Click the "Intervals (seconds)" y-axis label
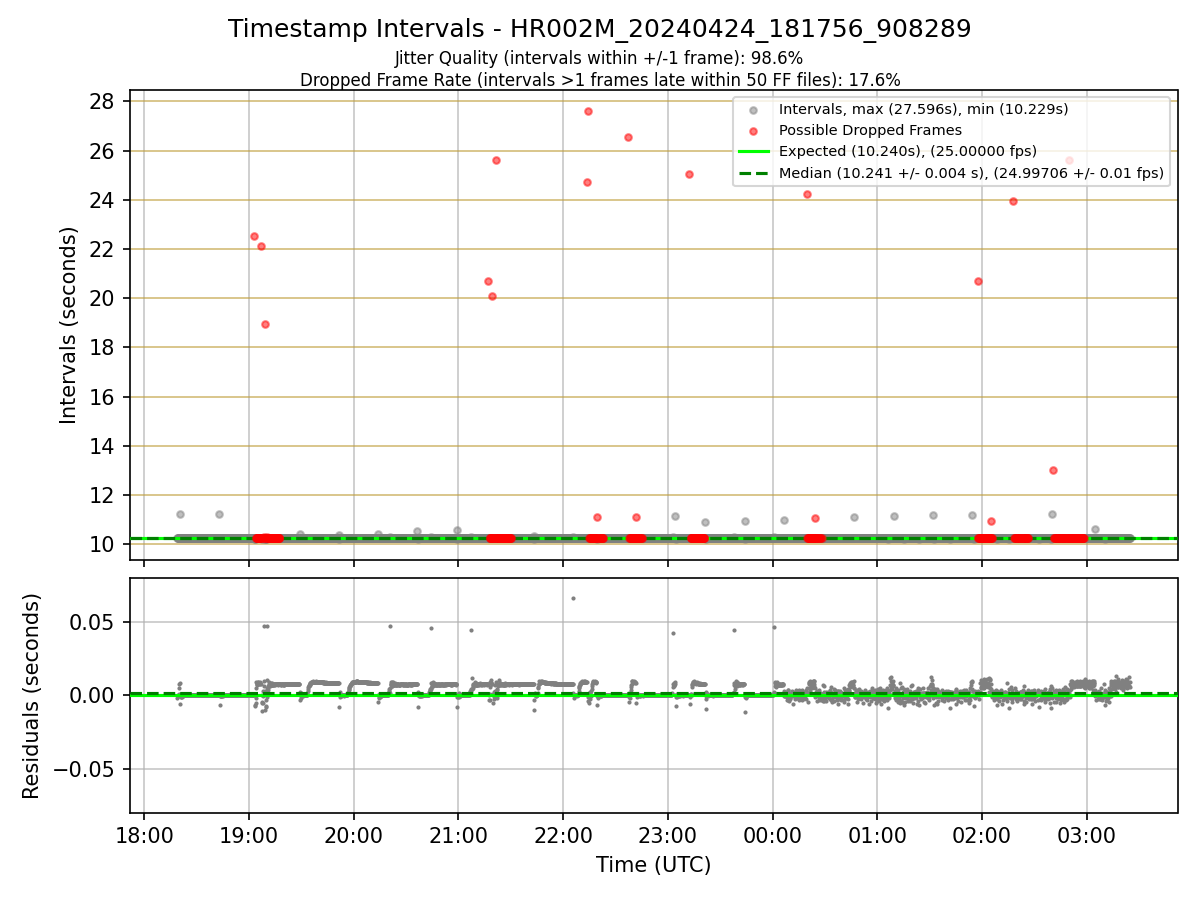The image size is (1200, 900). point(68,325)
